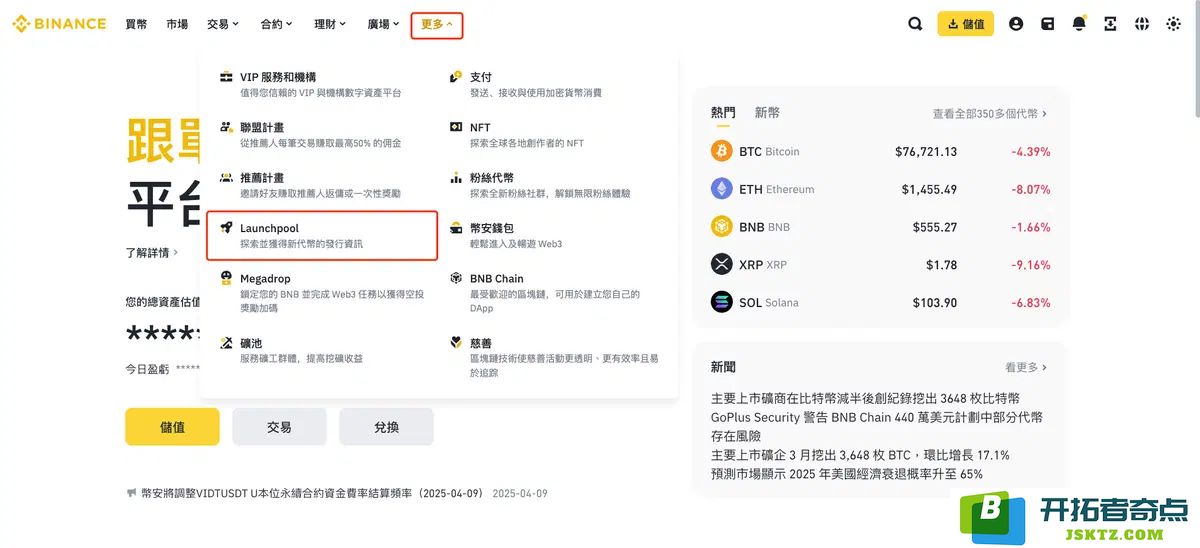The image size is (1200, 548).
Task: Open the user profile icon
Action: tap(1016, 24)
